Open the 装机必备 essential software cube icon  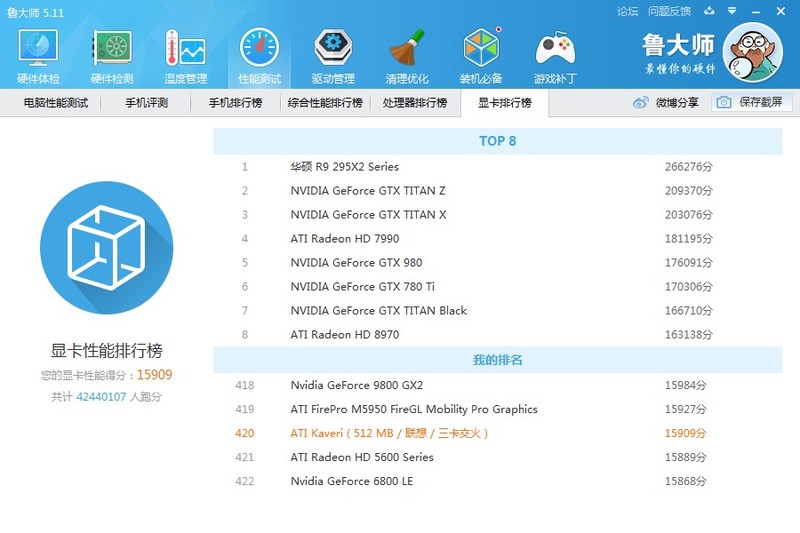click(x=481, y=56)
